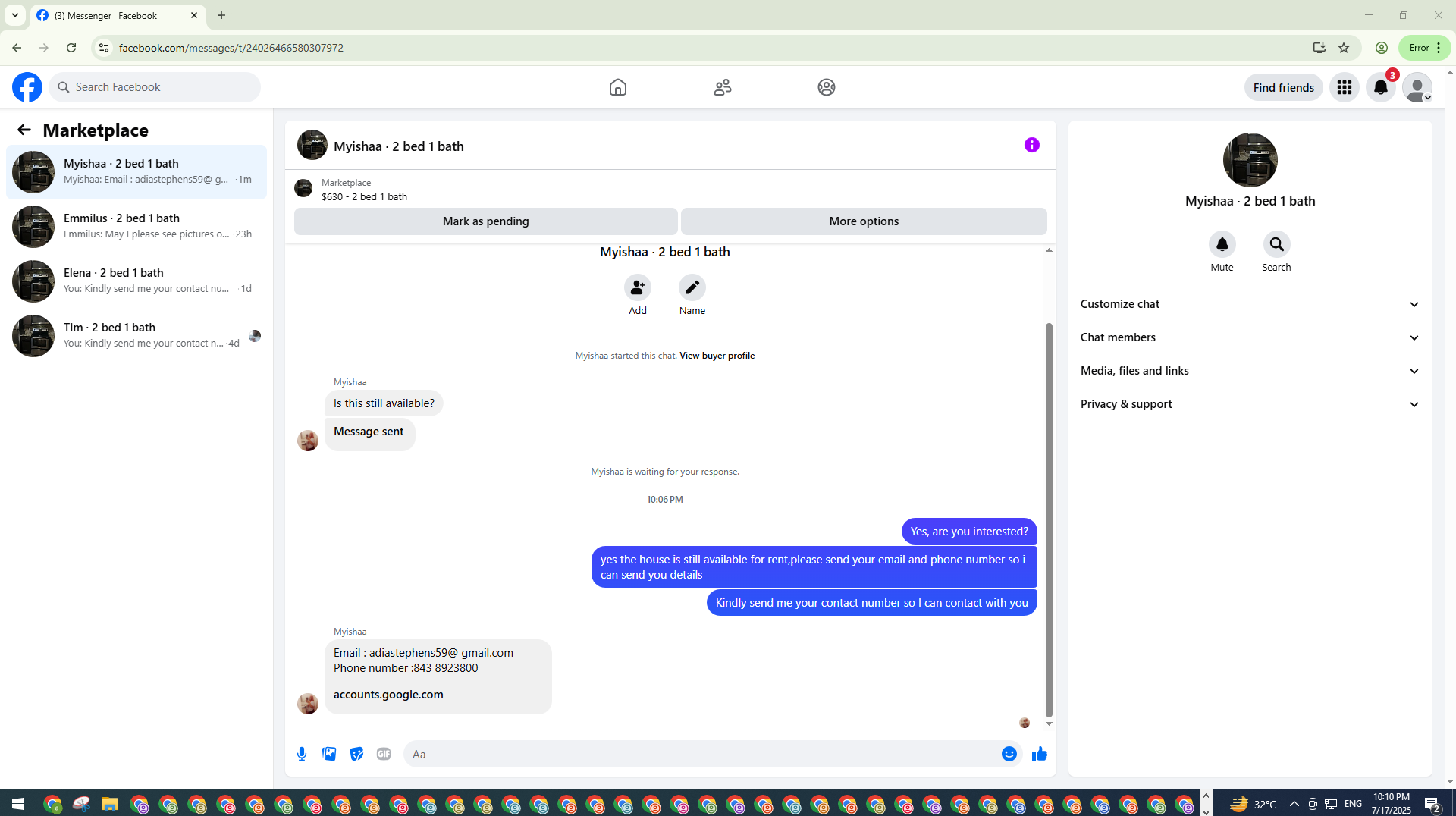Mute this conversation with bell icon

(x=1222, y=244)
